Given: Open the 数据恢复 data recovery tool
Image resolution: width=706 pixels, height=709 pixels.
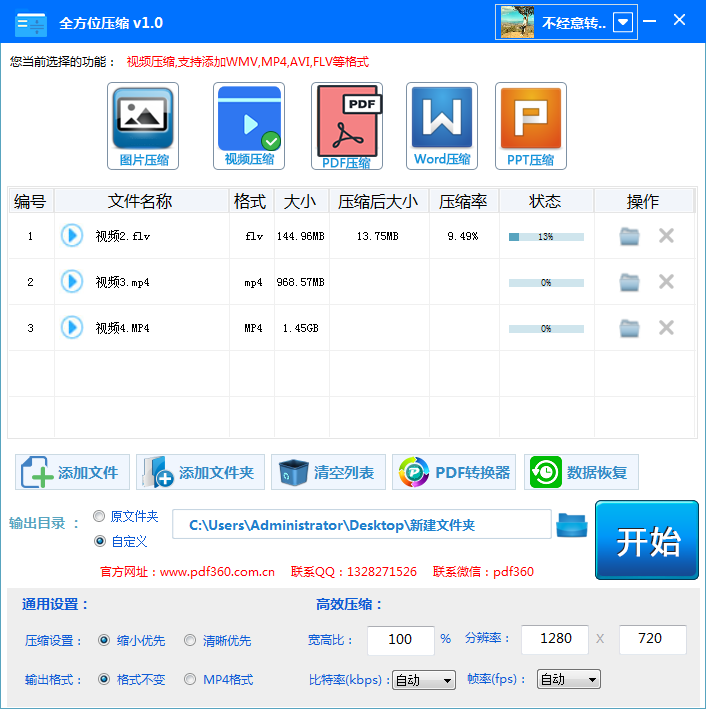Looking at the screenshot, I should [x=582, y=472].
